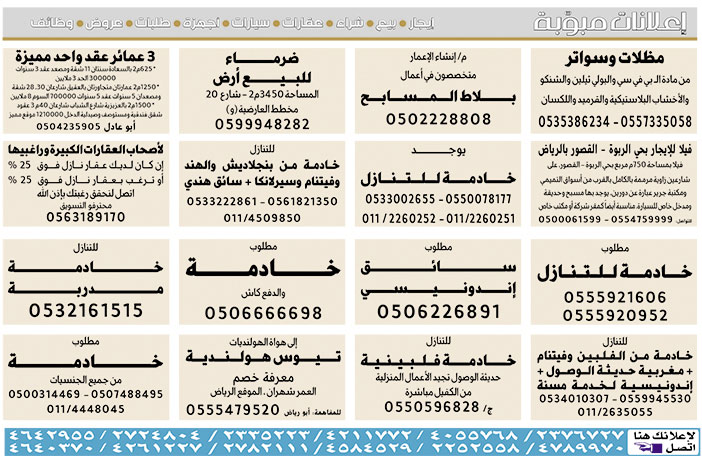Click phone number 0506226891
The image size is (702, 456).
pos(438,311)
